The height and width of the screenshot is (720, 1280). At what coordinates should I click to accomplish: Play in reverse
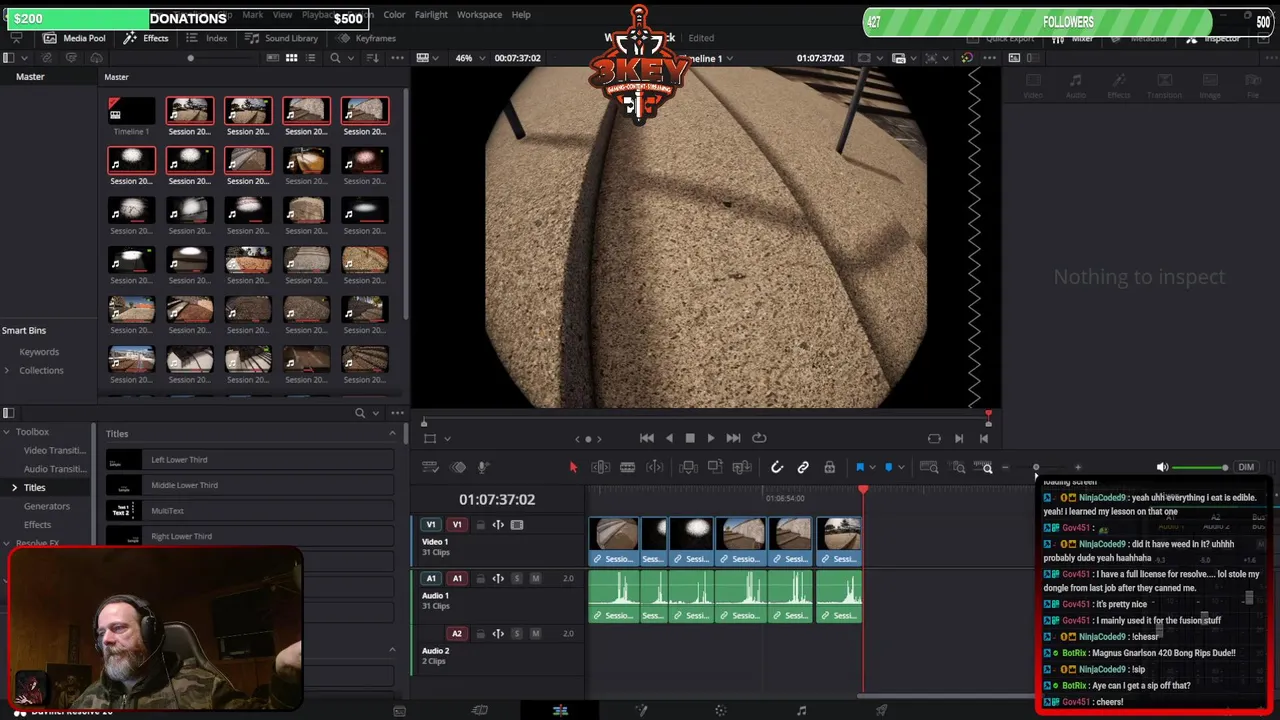669,438
